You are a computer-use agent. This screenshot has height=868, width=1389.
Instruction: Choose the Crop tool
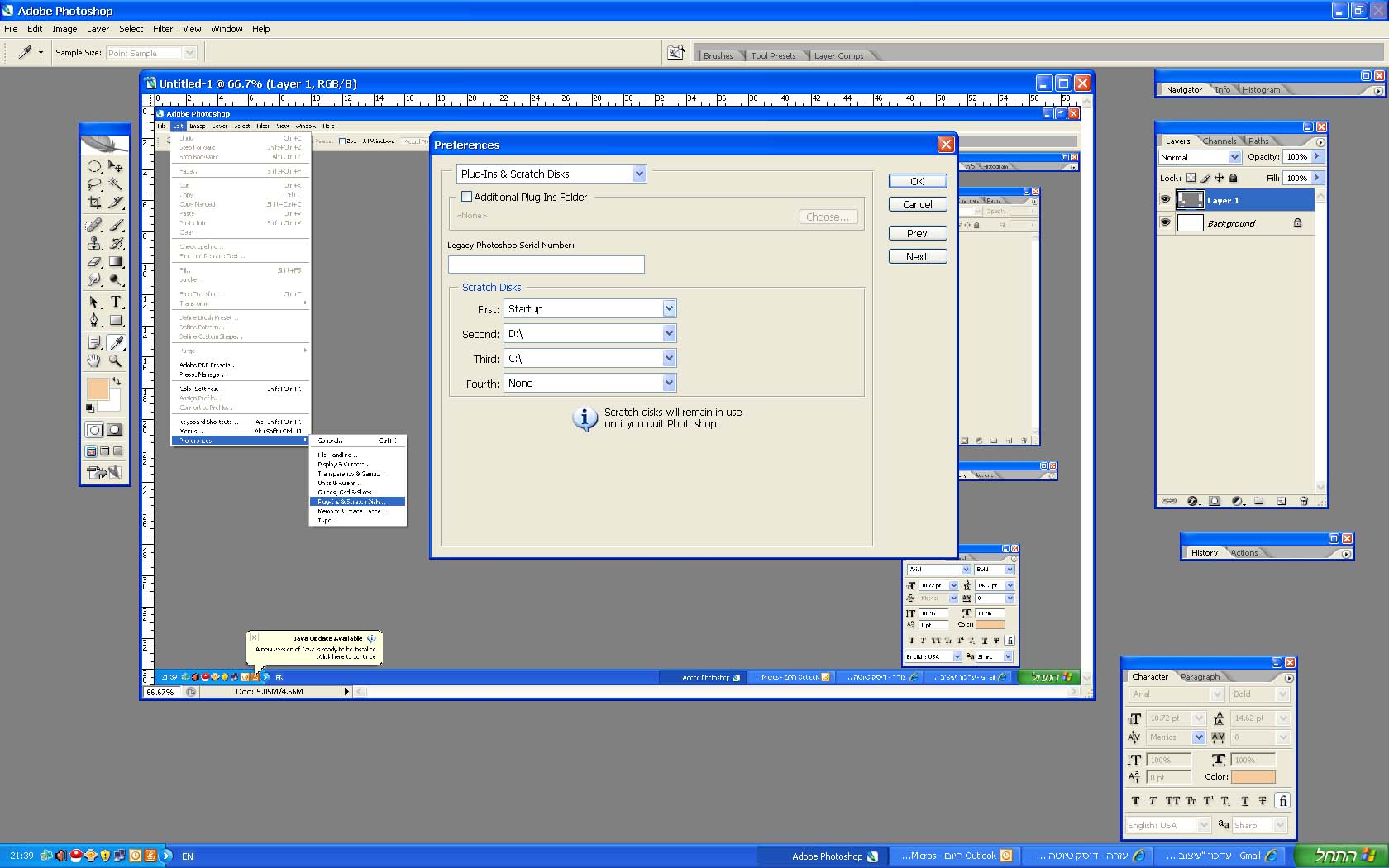pos(94,203)
